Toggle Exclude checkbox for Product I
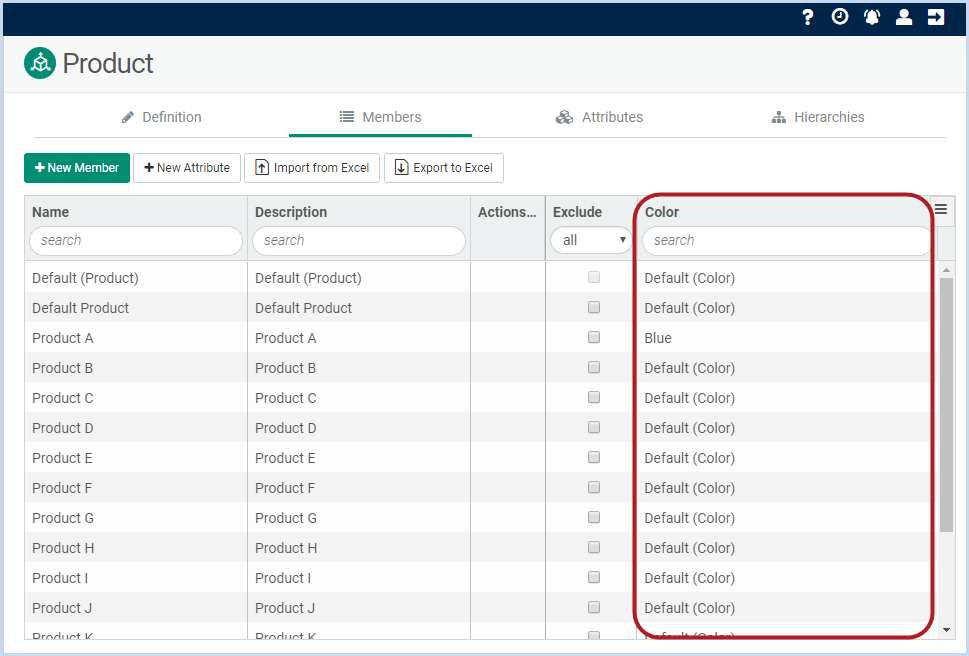The width and height of the screenshot is (969, 656). [x=594, y=577]
